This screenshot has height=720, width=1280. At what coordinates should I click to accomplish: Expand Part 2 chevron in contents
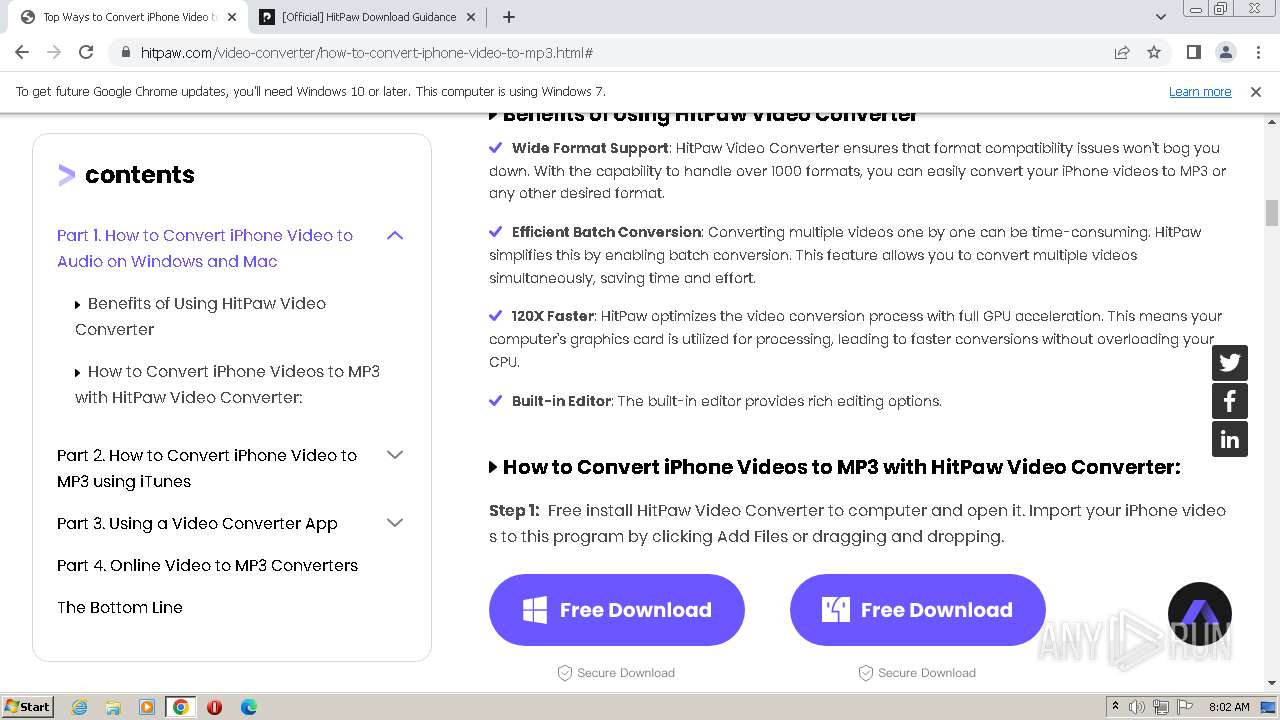pos(395,455)
